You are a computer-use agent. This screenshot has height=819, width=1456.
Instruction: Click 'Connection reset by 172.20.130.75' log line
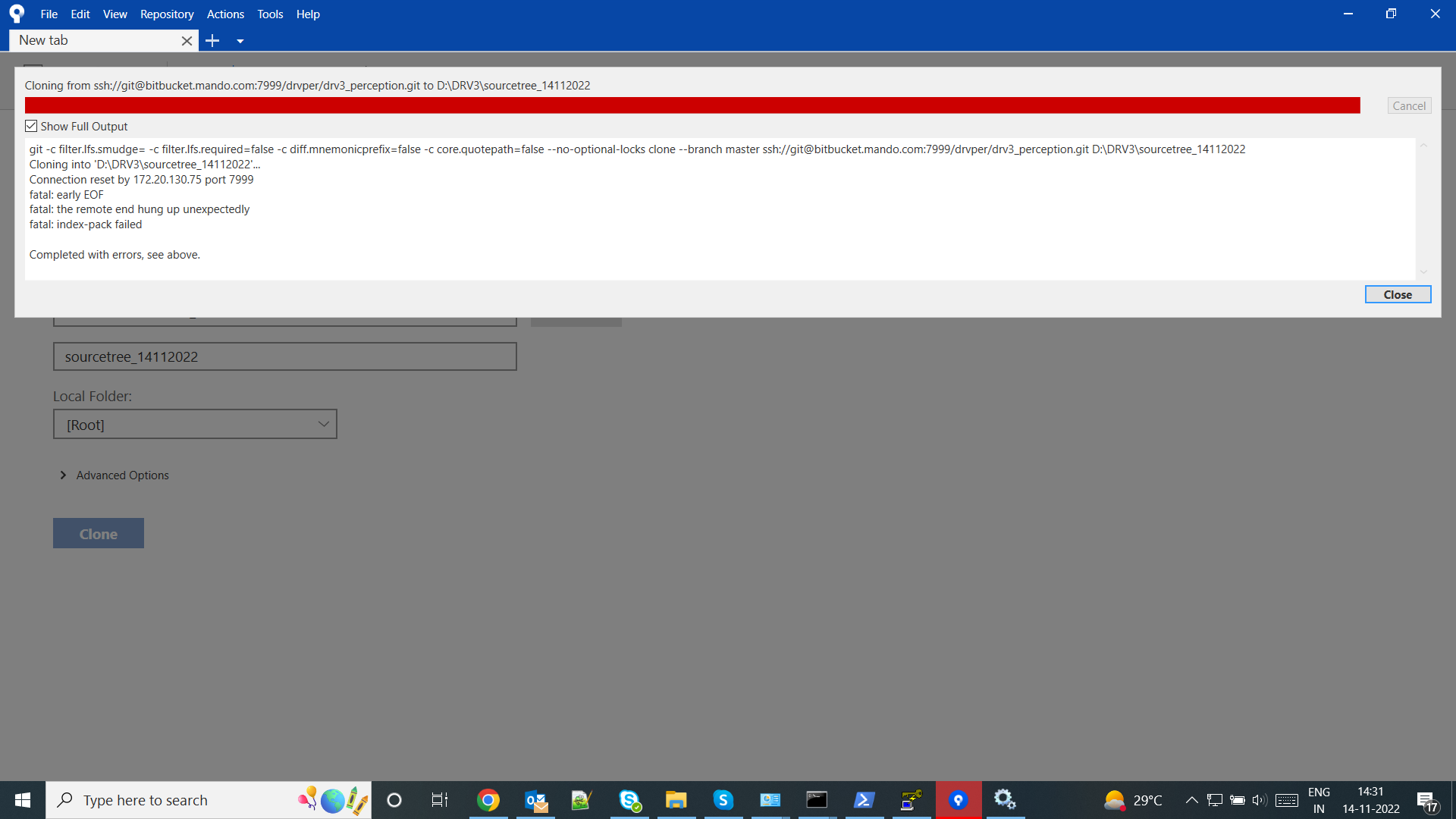141,179
